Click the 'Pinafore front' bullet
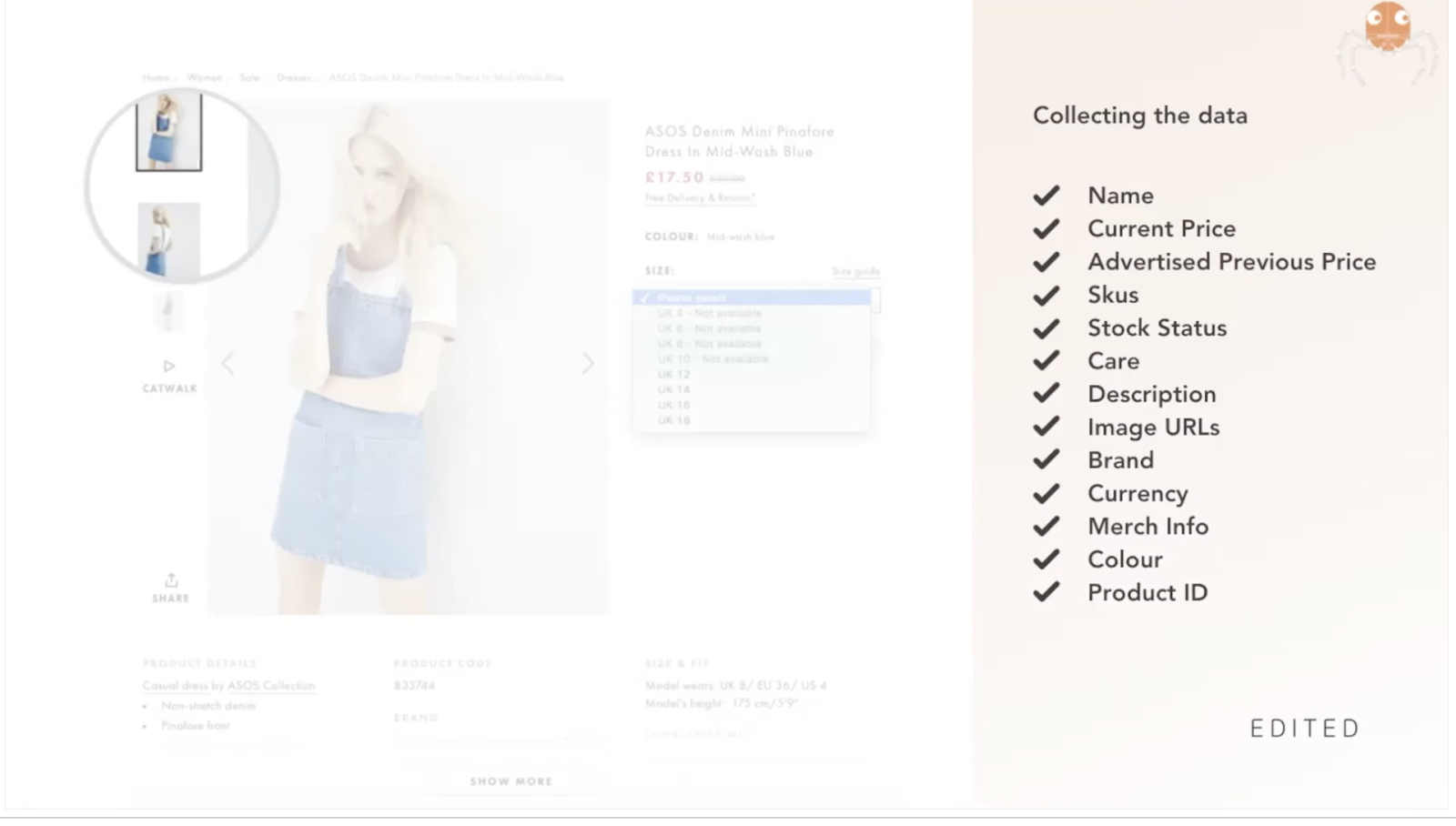 click(196, 726)
